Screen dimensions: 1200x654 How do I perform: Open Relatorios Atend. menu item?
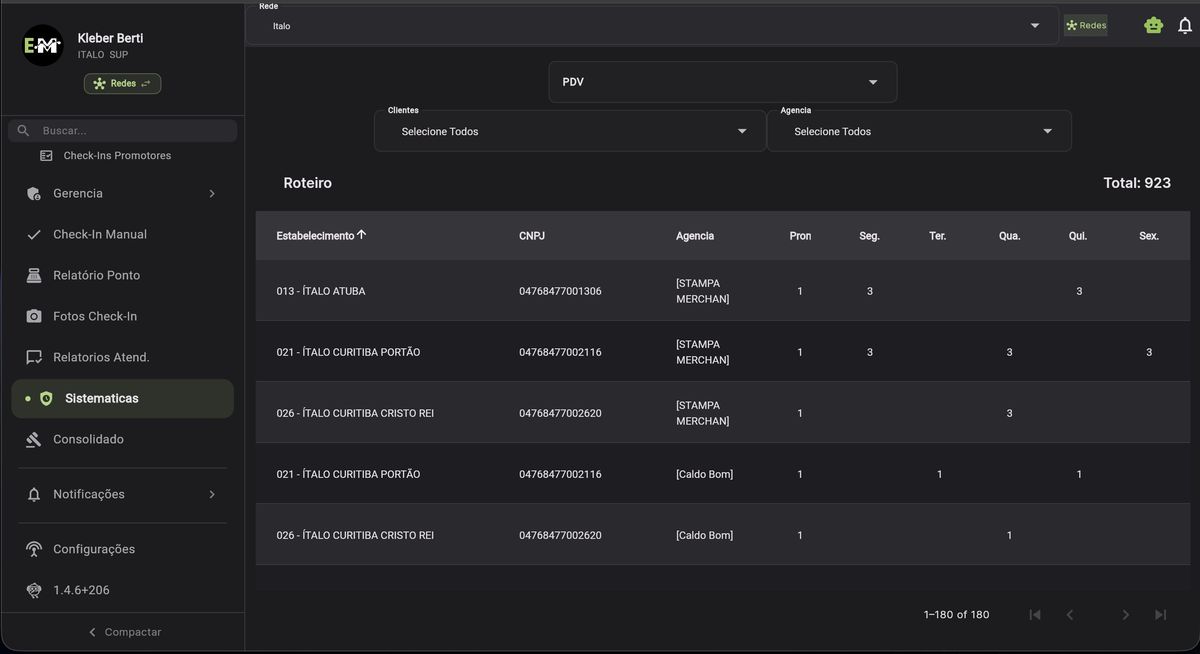coord(101,357)
